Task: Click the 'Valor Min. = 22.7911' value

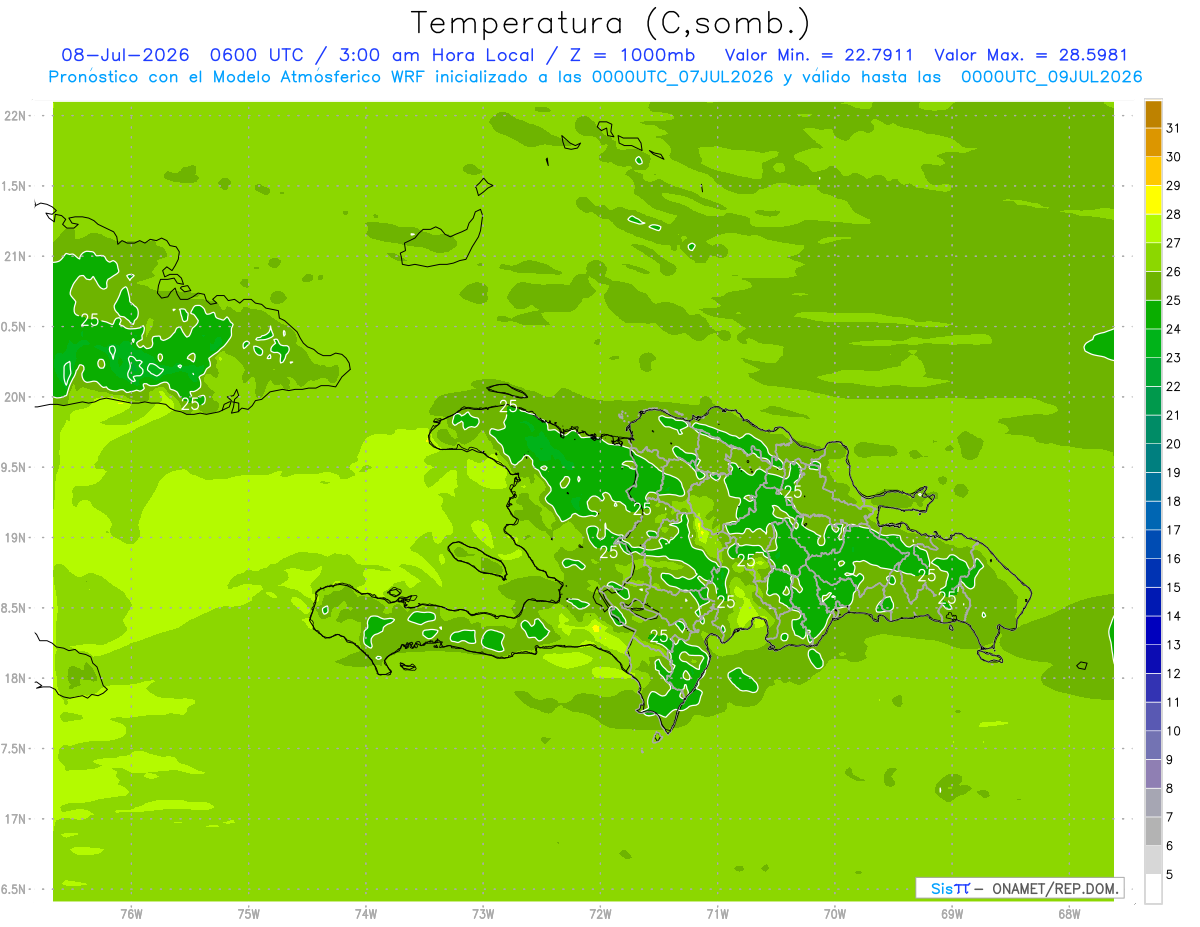Action: coord(819,55)
